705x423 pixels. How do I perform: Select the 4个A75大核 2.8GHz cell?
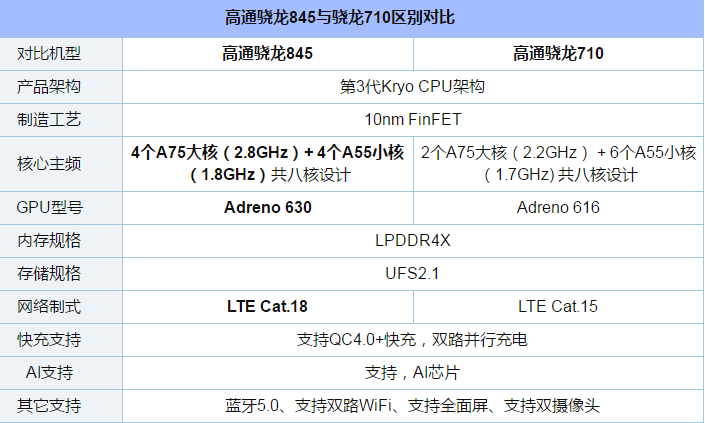268,164
